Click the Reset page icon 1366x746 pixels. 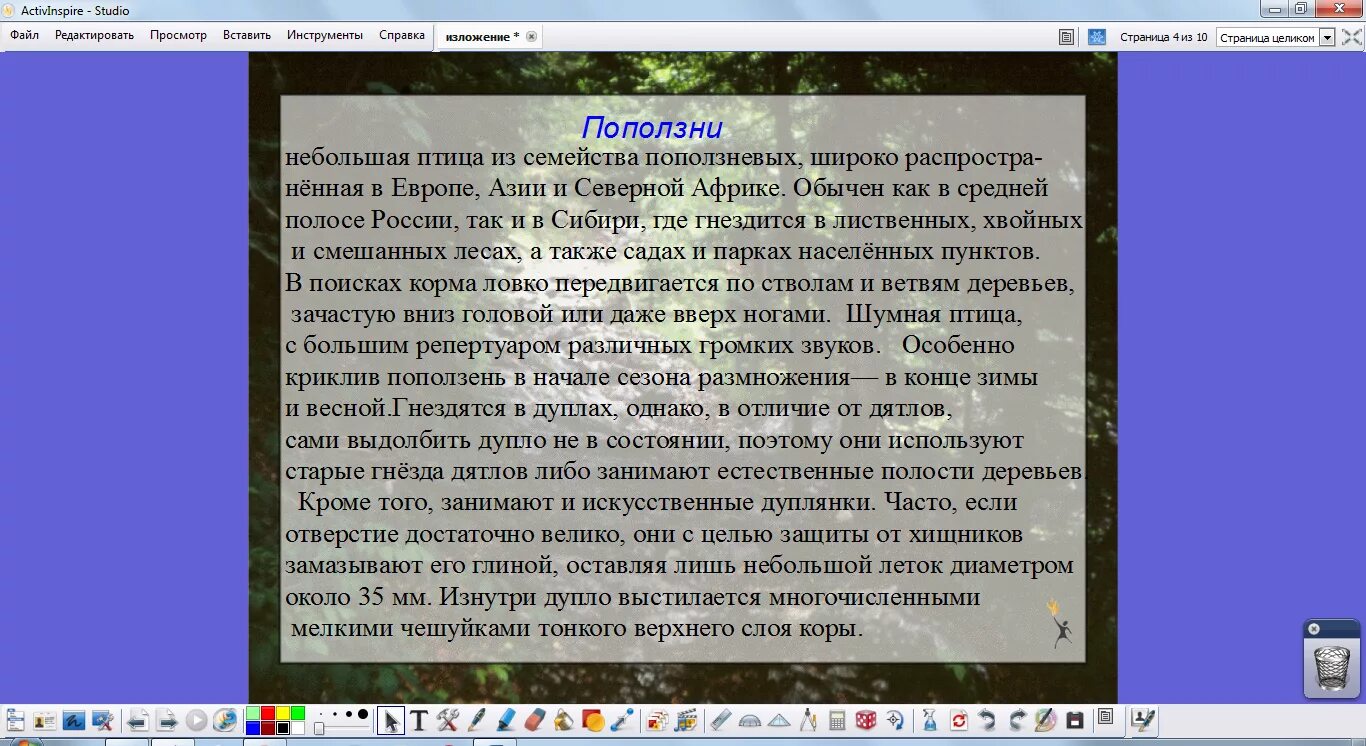958,720
